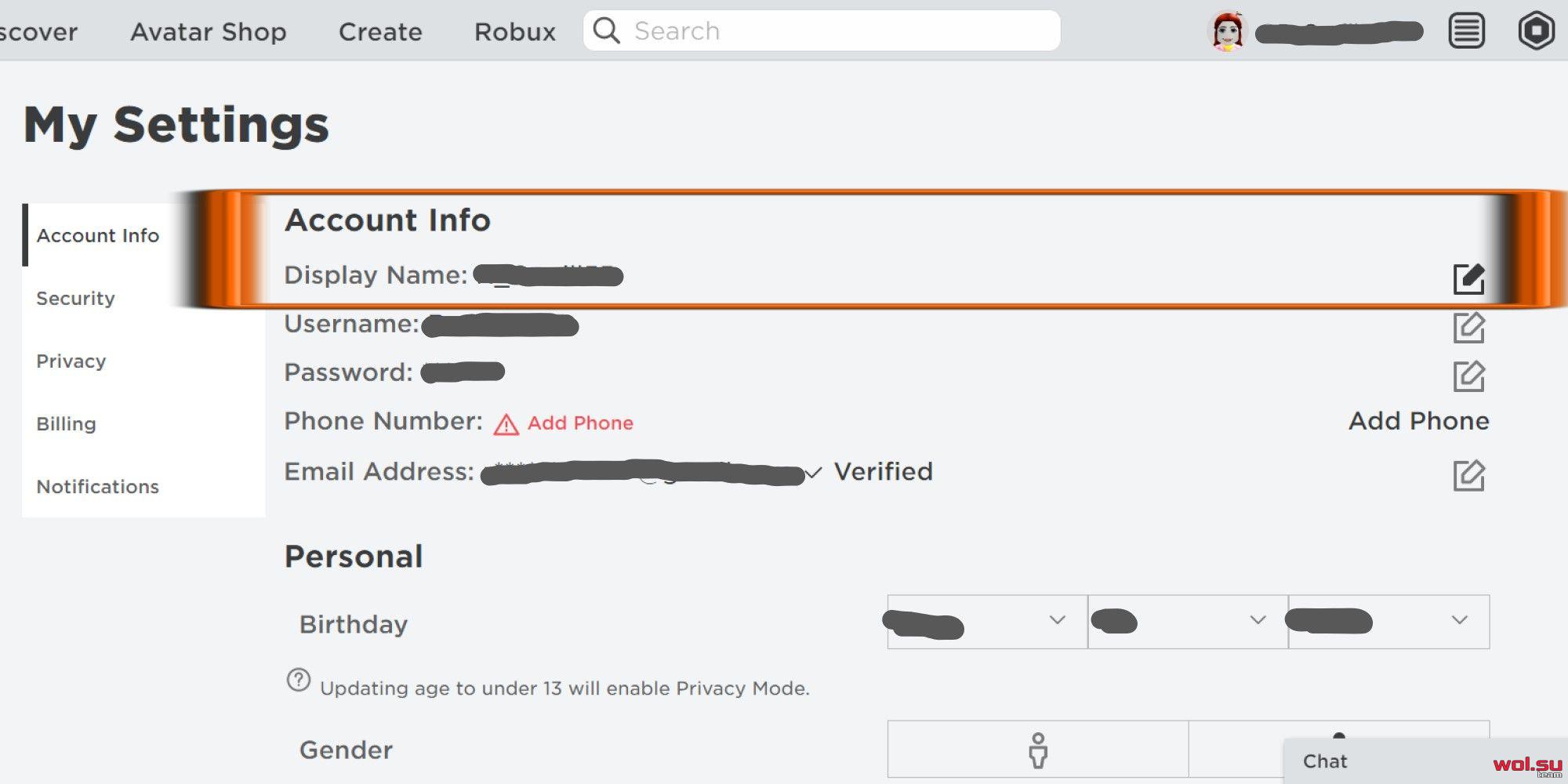This screenshot has height=784, width=1568.
Task: Click the Username edit pencil icon
Action: pyautogui.click(x=1468, y=327)
